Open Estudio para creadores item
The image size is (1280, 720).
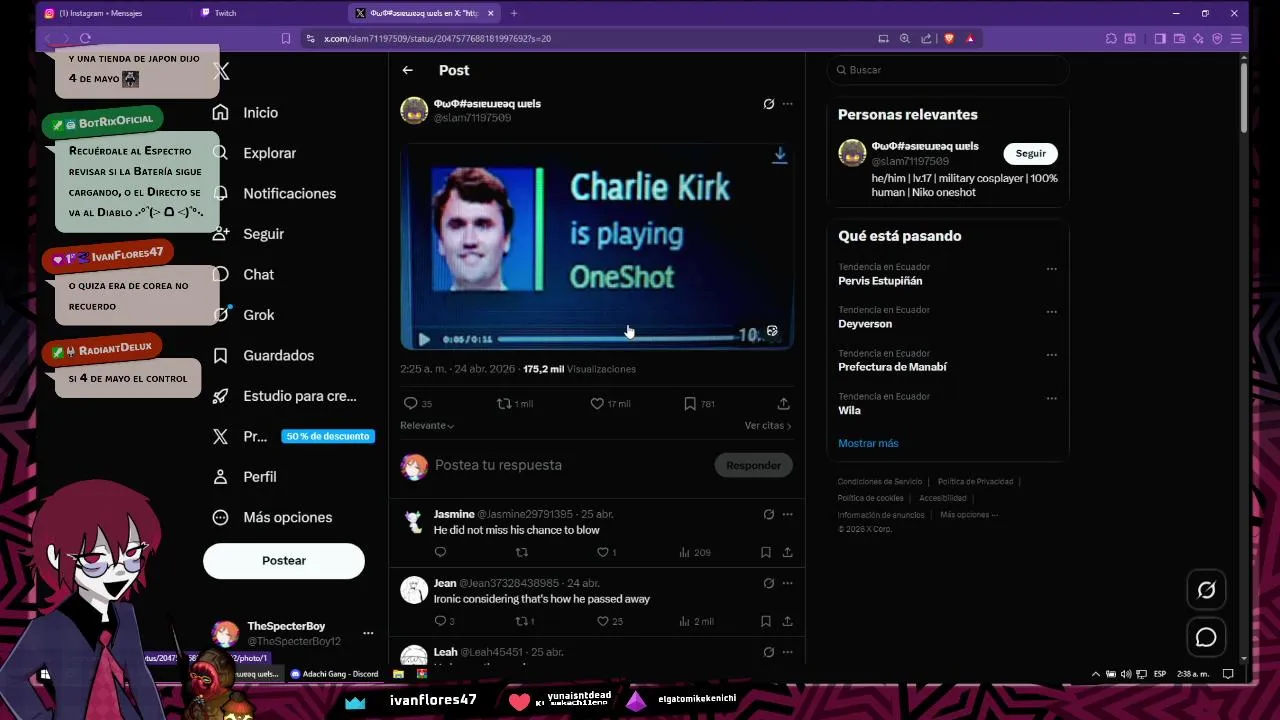click(x=298, y=396)
